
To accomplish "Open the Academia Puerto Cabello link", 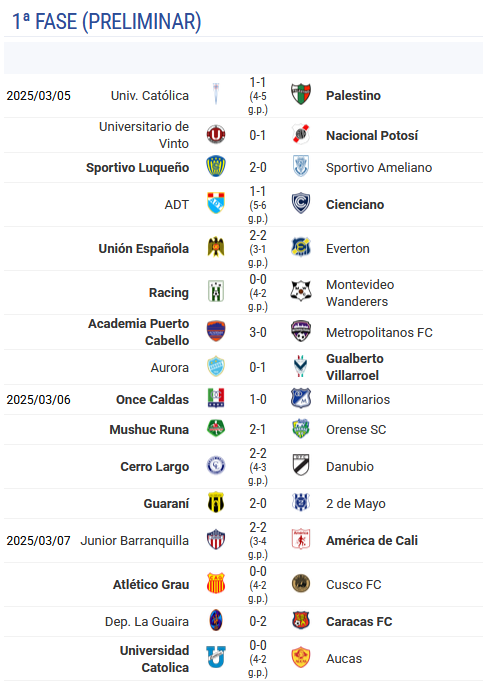I will (138, 332).
